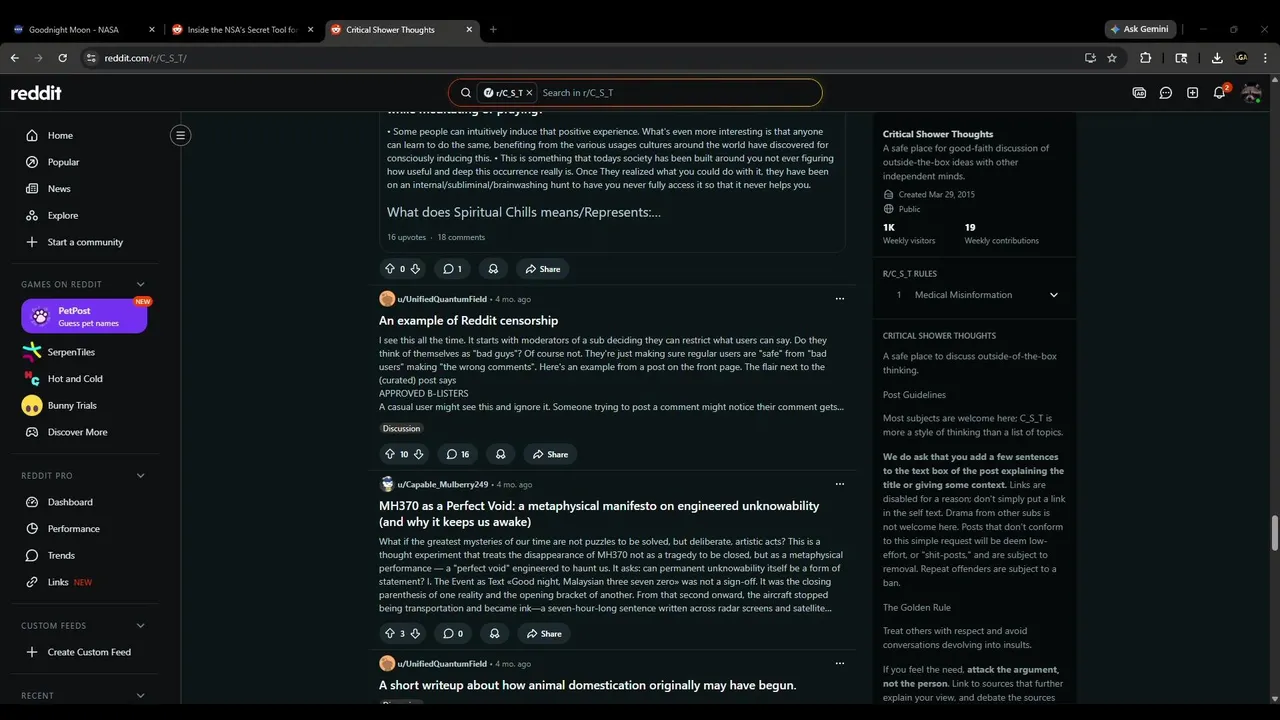The height and width of the screenshot is (720, 1280).
Task: Collapse the left navigation sidebar button
Action: click(180, 135)
